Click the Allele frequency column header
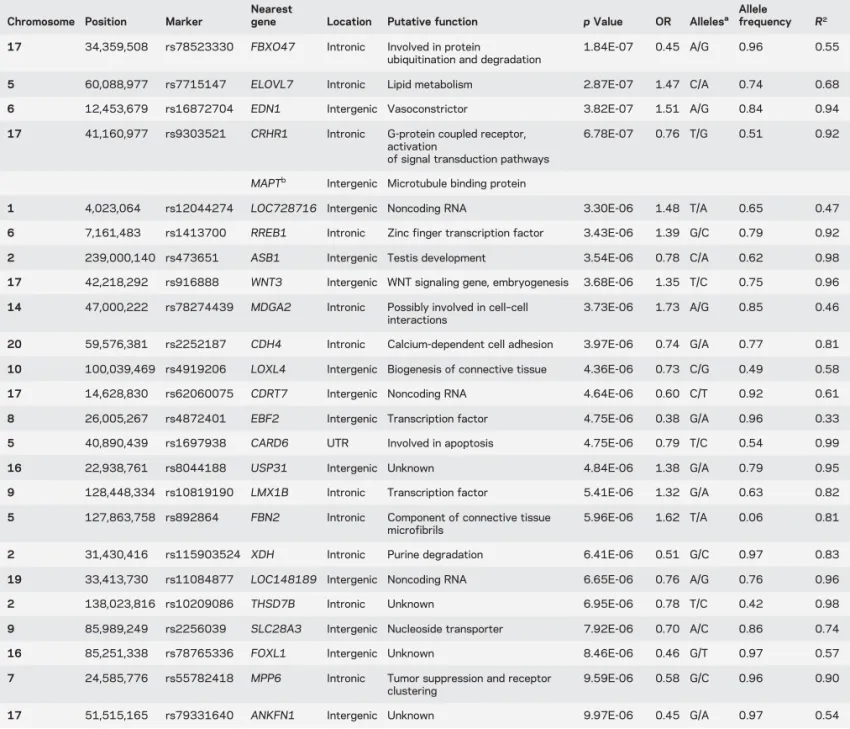 tap(764, 15)
